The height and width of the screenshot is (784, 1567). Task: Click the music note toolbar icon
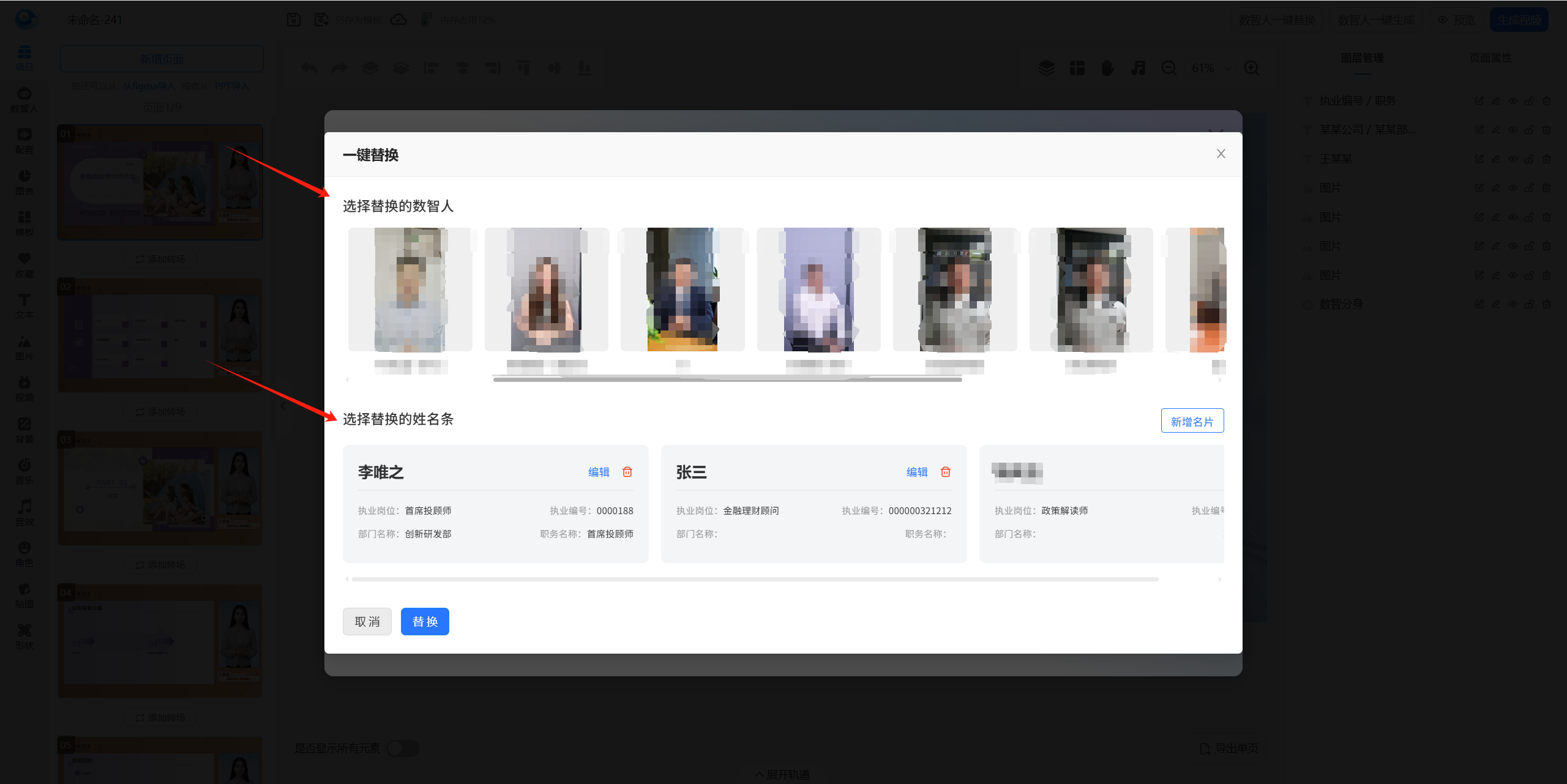click(1138, 68)
